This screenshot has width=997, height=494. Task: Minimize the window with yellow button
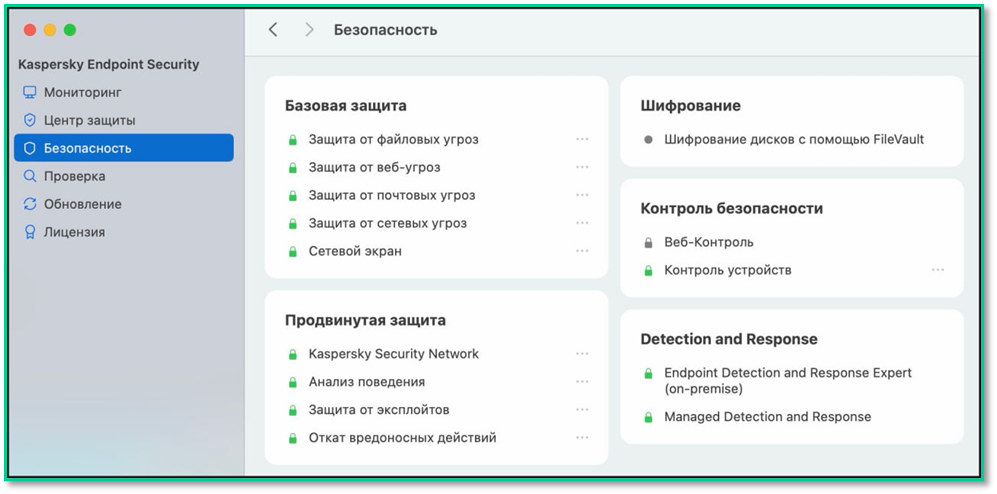[x=50, y=30]
